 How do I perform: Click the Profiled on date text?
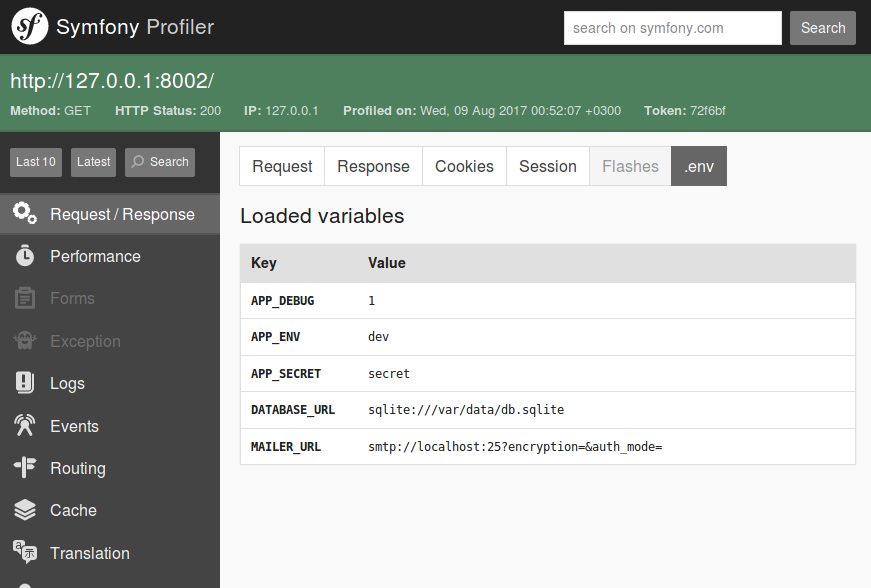coord(482,110)
